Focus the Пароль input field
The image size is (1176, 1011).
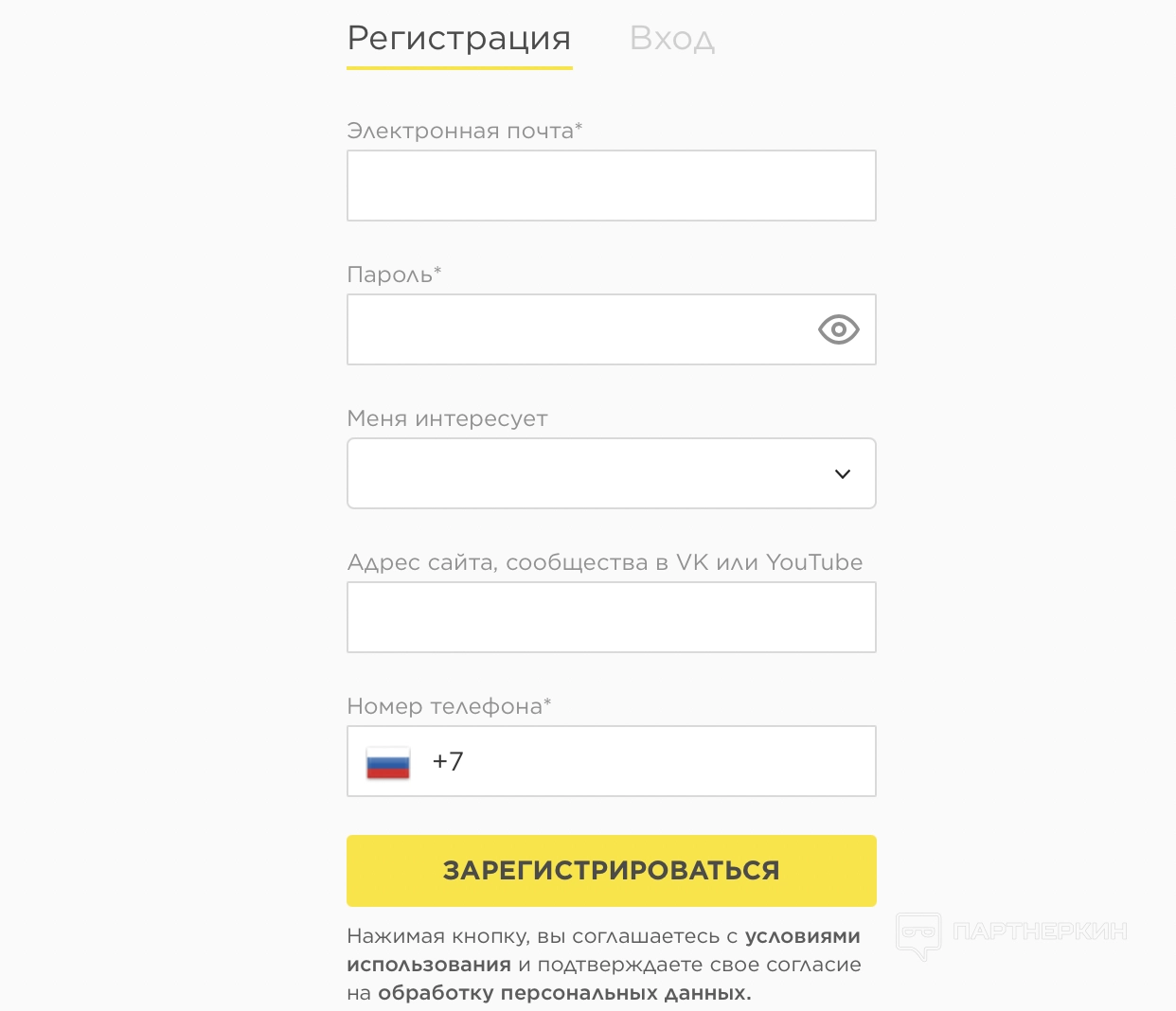[578, 329]
